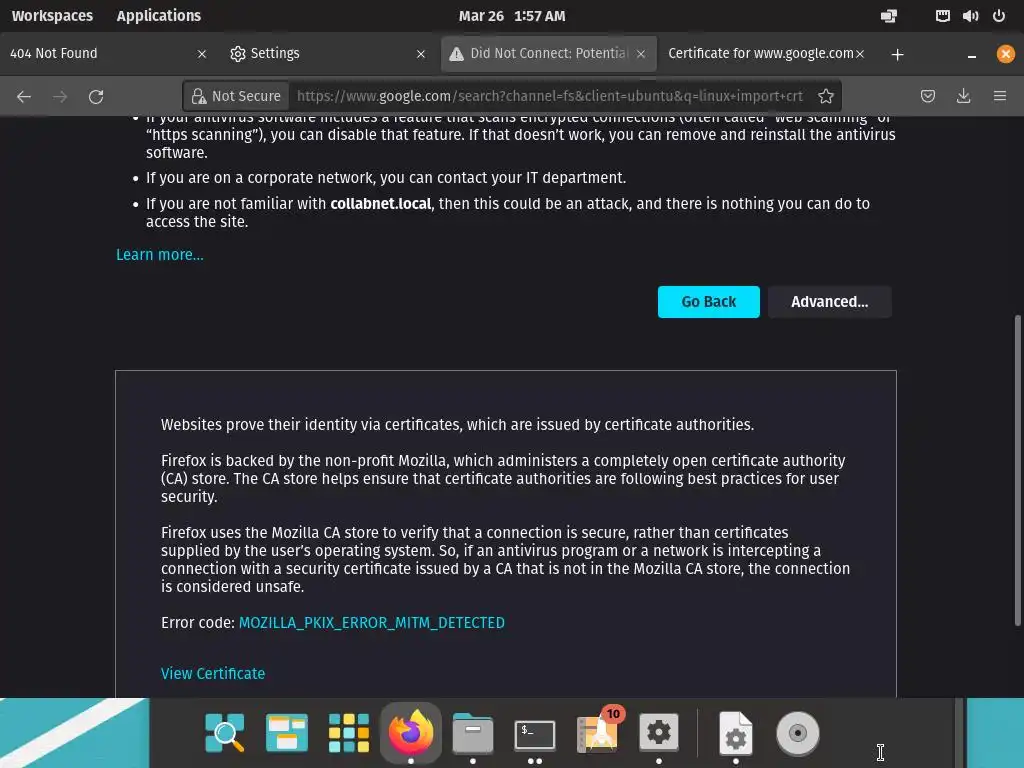Click the page vertical scrollbar
The image size is (1024, 768).
[1017, 470]
